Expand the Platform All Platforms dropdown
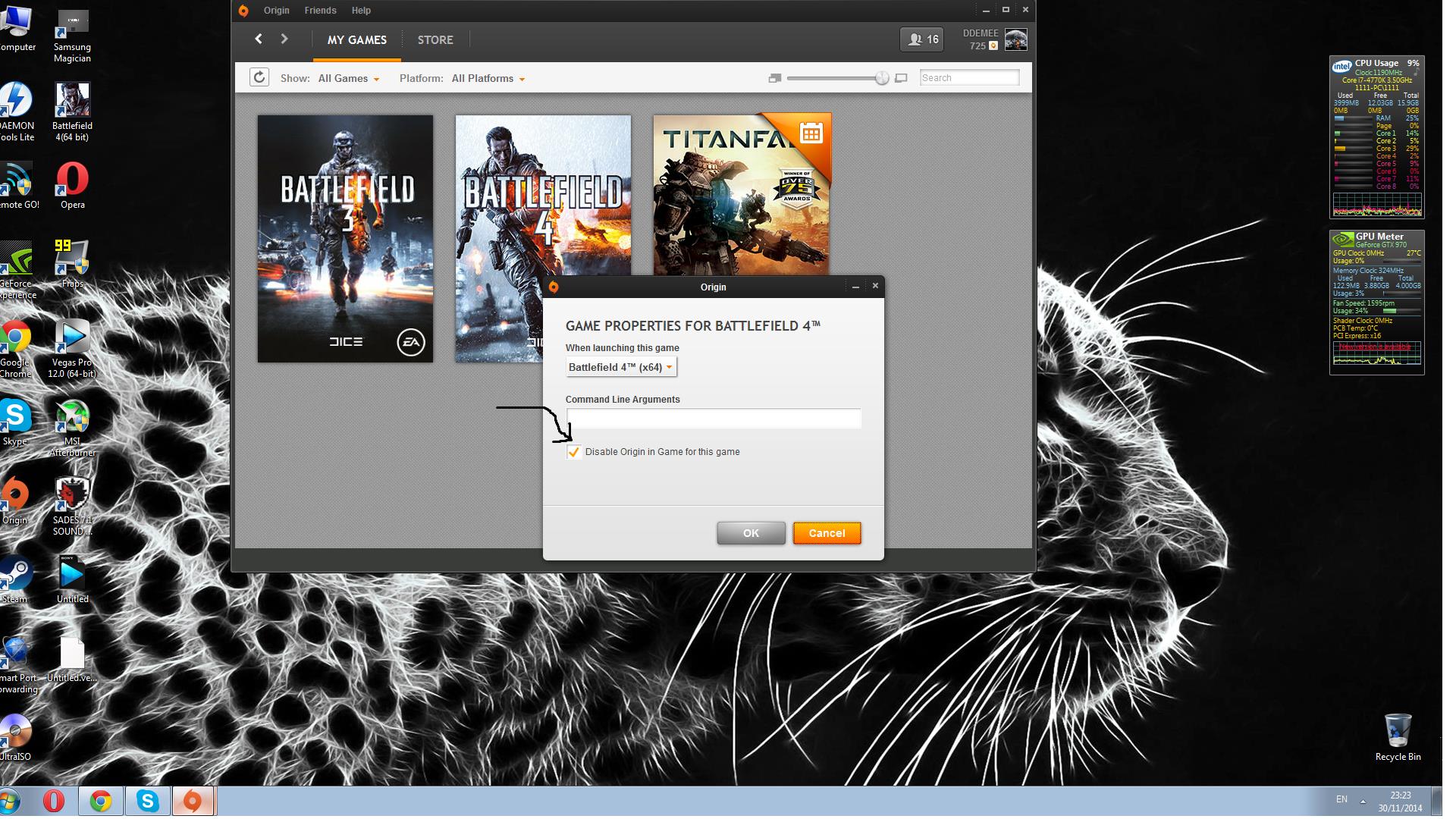This screenshot has width=1456, height=819. (488, 78)
